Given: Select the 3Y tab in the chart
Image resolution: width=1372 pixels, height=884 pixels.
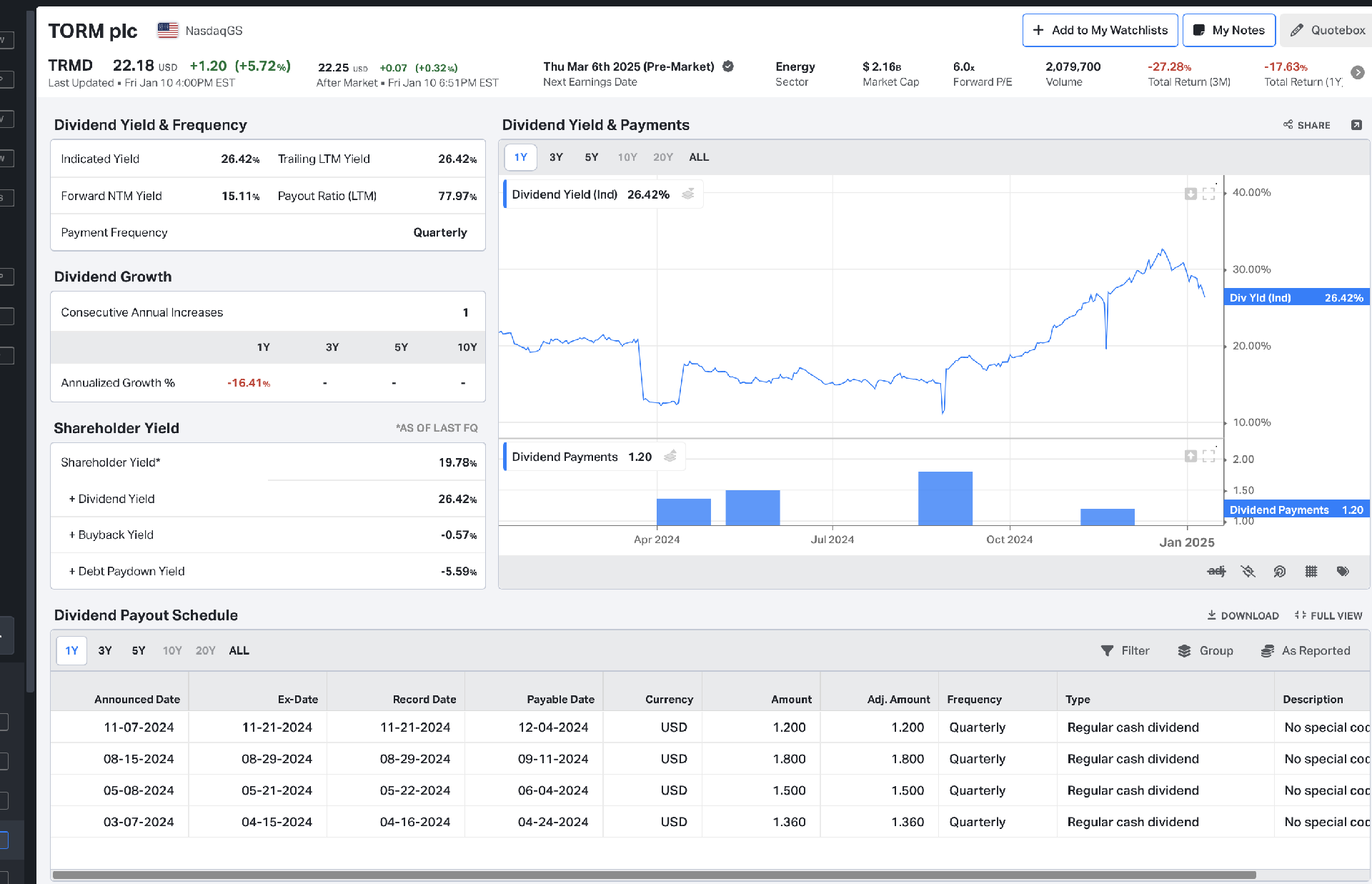Looking at the screenshot, I should 556,157.
